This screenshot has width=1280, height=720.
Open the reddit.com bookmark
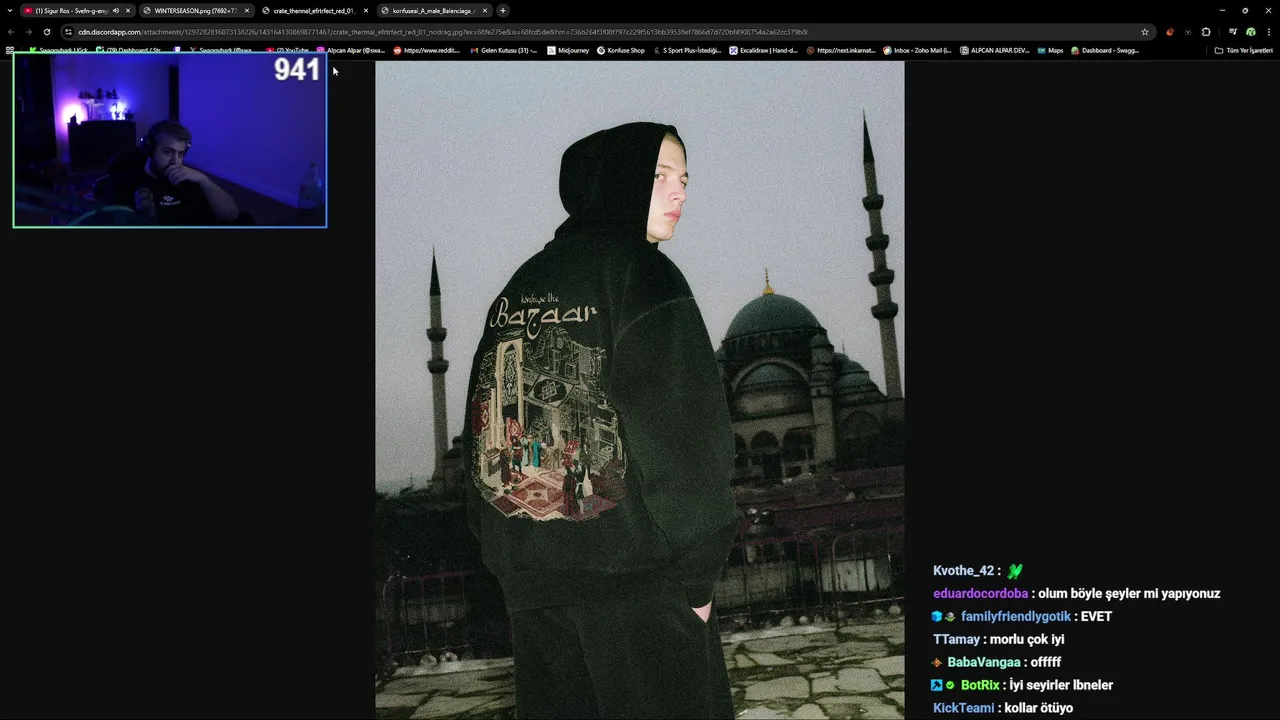[x=427, y=50]
